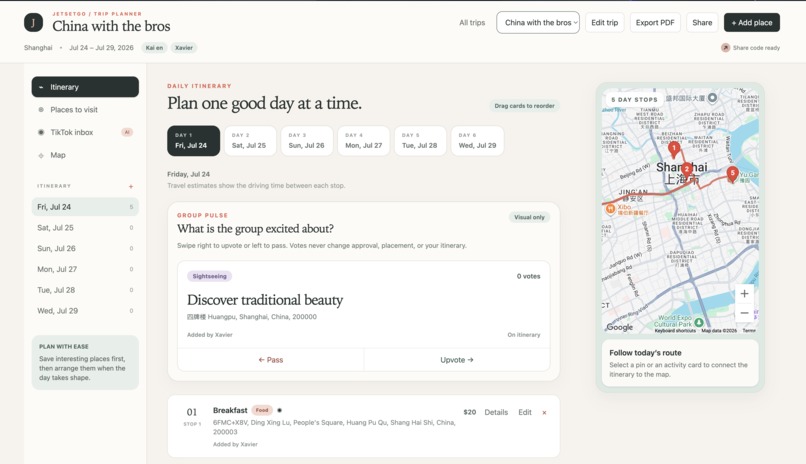Click the Follow today's route heading
This screenshot has height=464, width=806.
pos(645,352)
